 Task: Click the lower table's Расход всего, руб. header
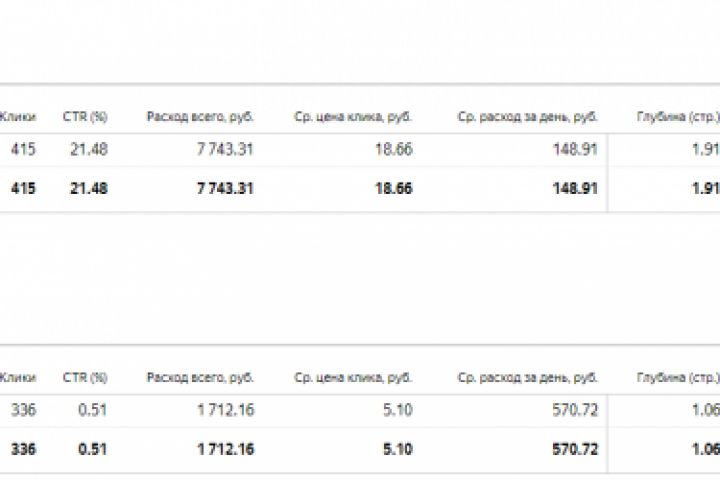pos(200,378)
